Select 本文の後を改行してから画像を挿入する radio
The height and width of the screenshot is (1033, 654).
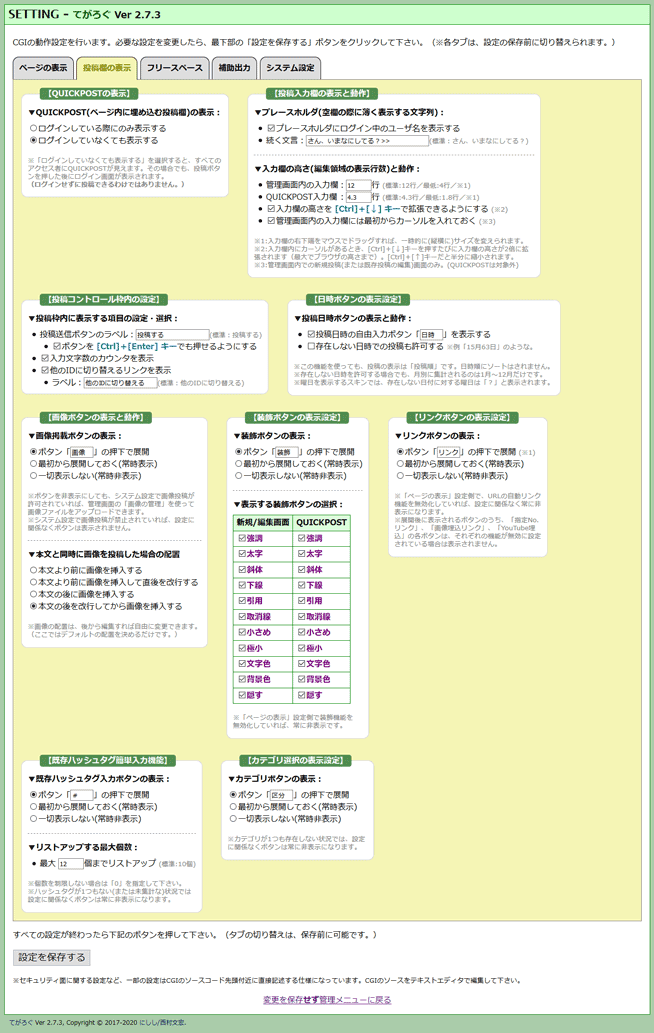34,606
